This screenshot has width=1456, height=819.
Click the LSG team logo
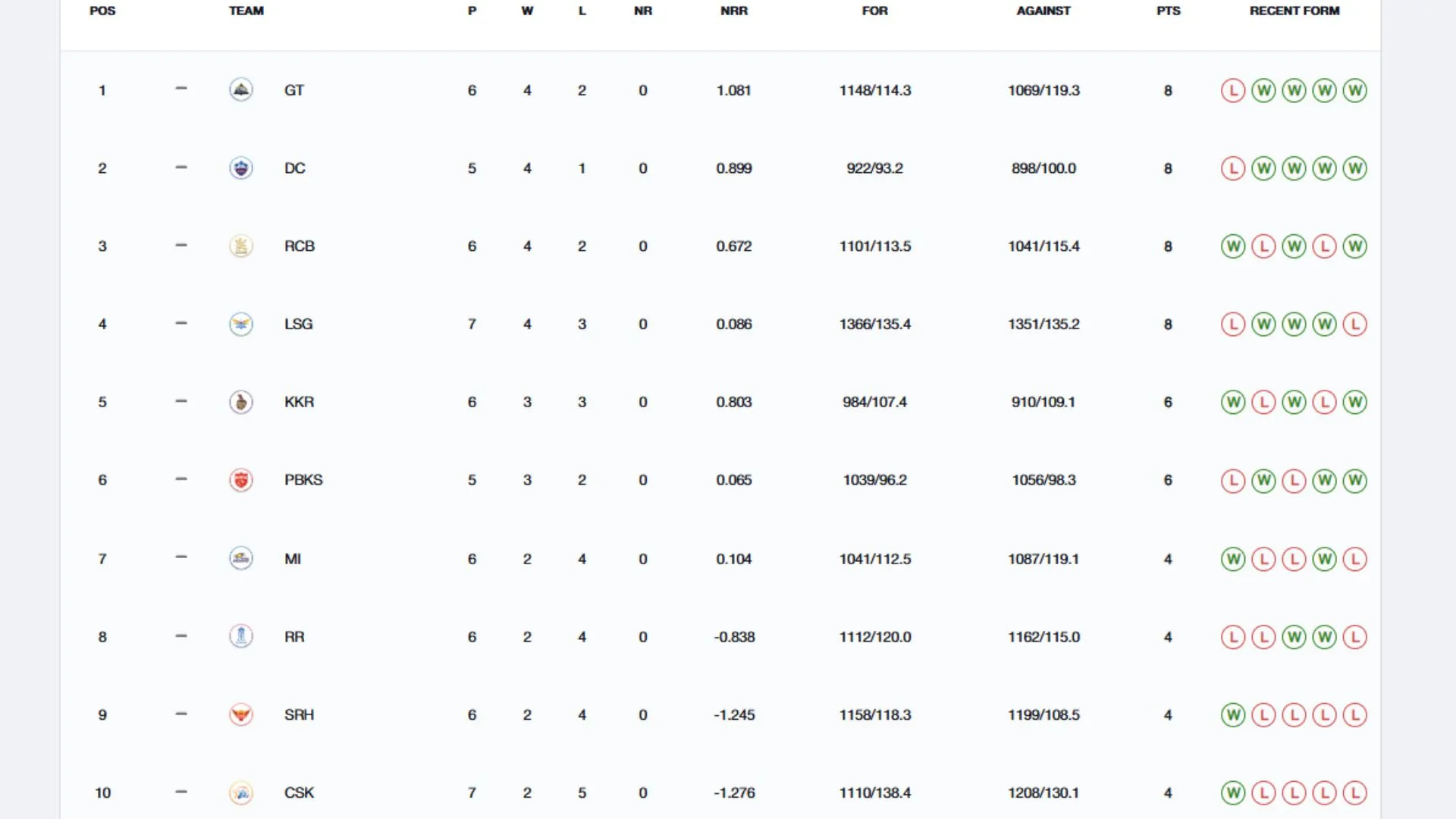coord(241,325)
